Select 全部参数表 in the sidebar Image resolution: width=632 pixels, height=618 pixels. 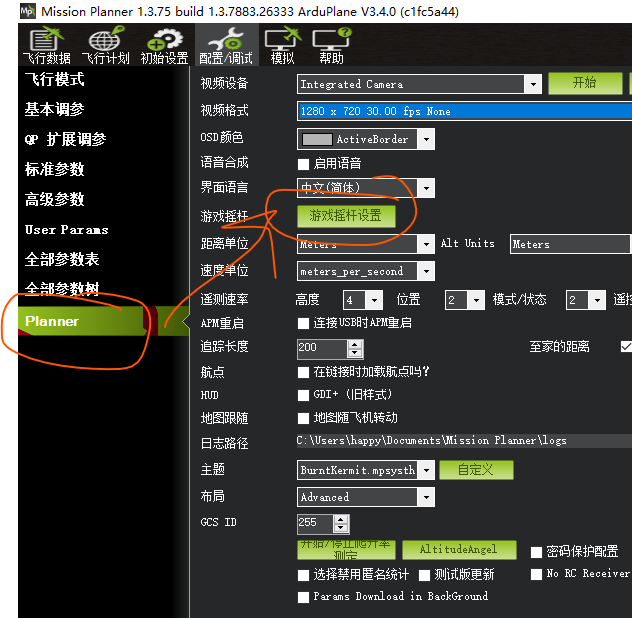click(x=62, y=259)
